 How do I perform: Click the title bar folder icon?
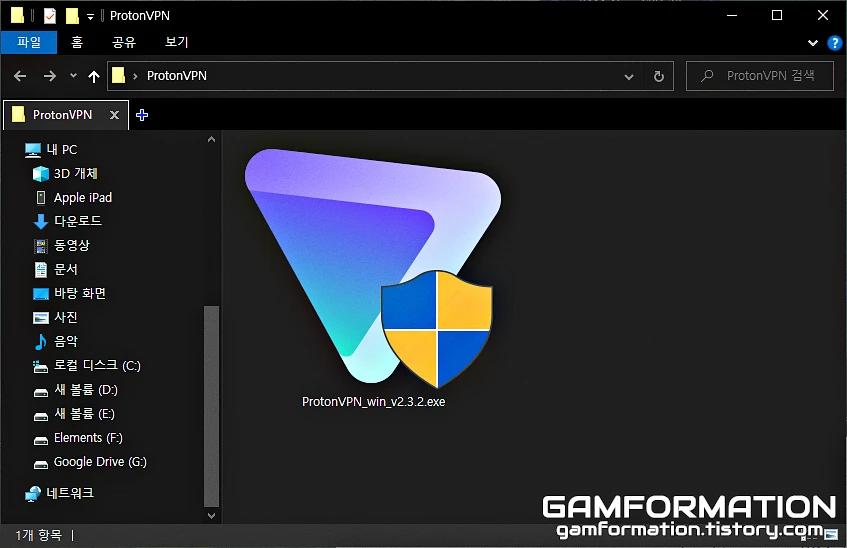coord(17,16)
